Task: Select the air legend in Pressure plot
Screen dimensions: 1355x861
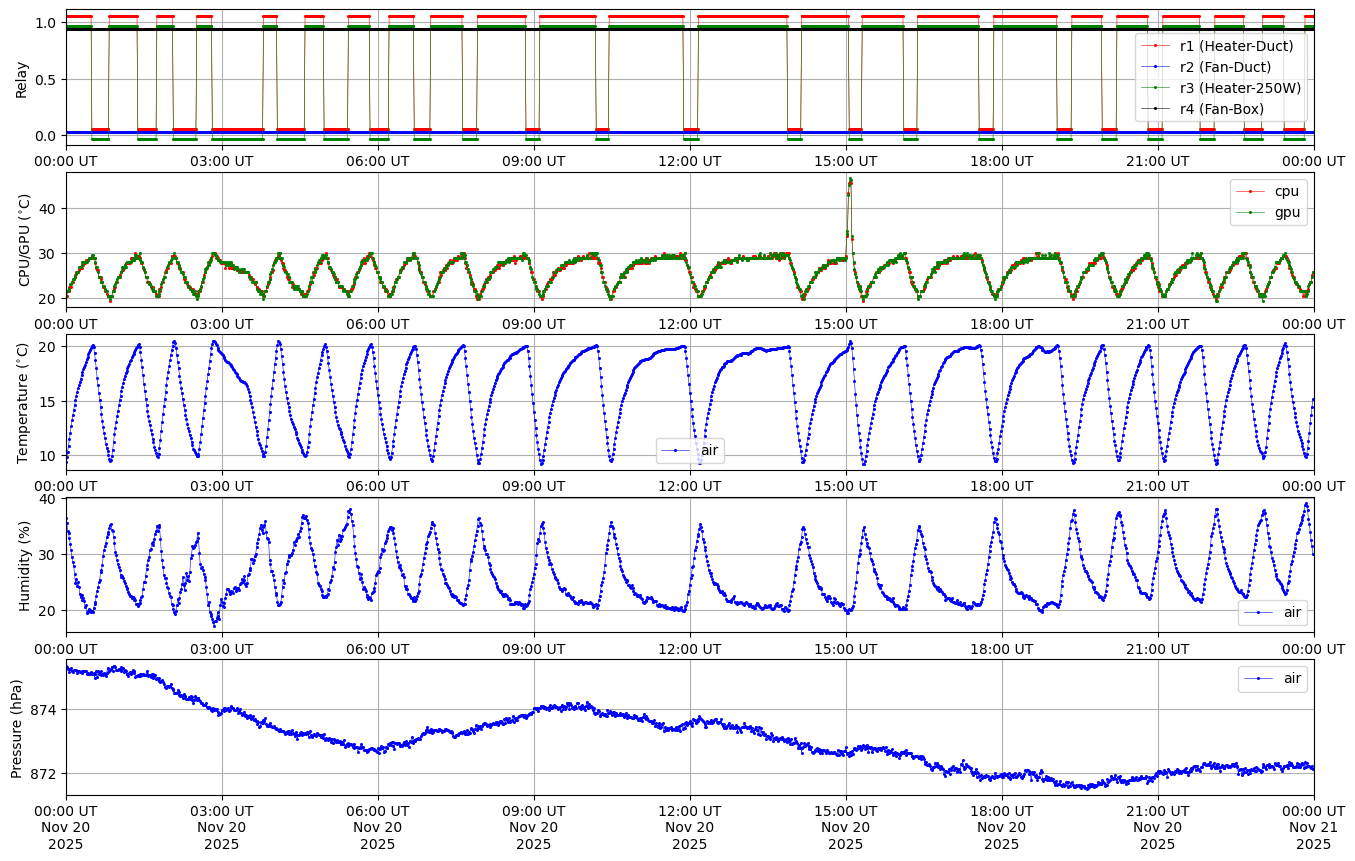Action: [1272, 679]
